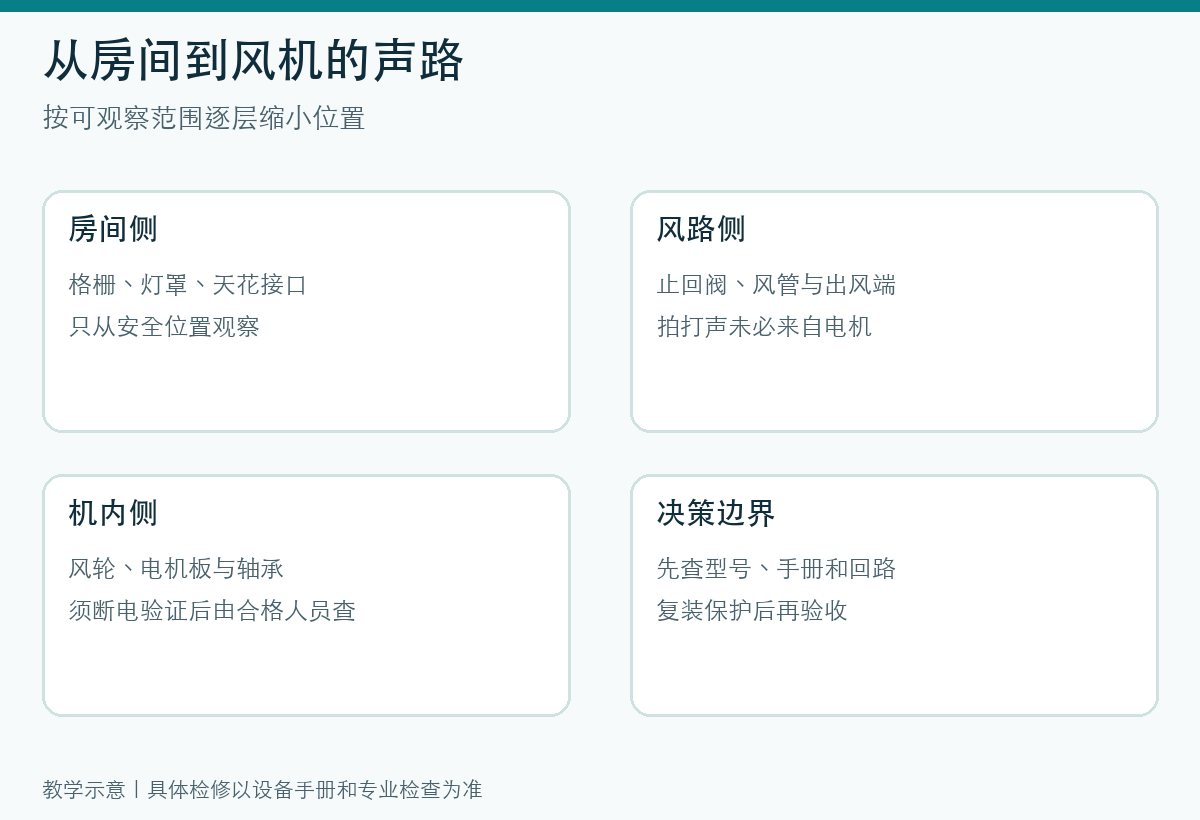
Task: Click the line 须断电验证后由合格人员查
Action: tap(212, 611)
